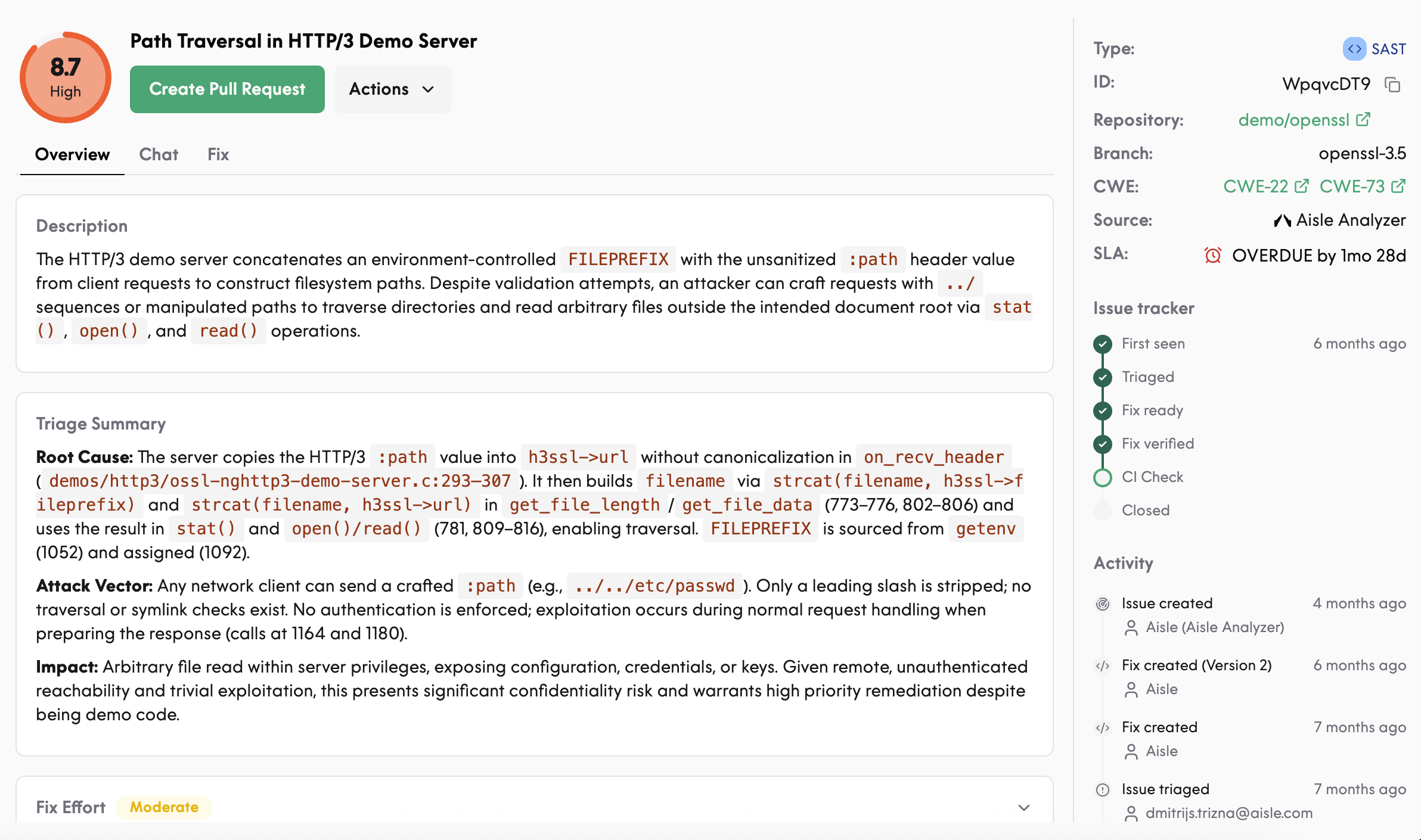
Task: Click the 8.7 High severity score gauge
Action: pyautogui.click(x=66, y=77)
